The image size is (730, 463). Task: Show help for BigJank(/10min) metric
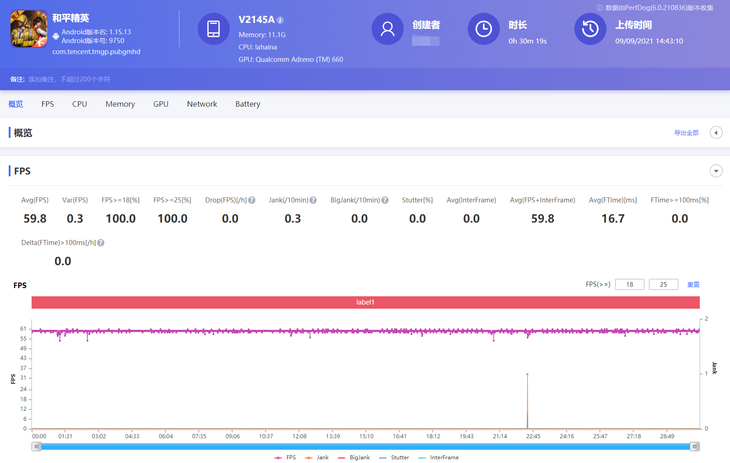pyautogui.click(x=383, y=200)
